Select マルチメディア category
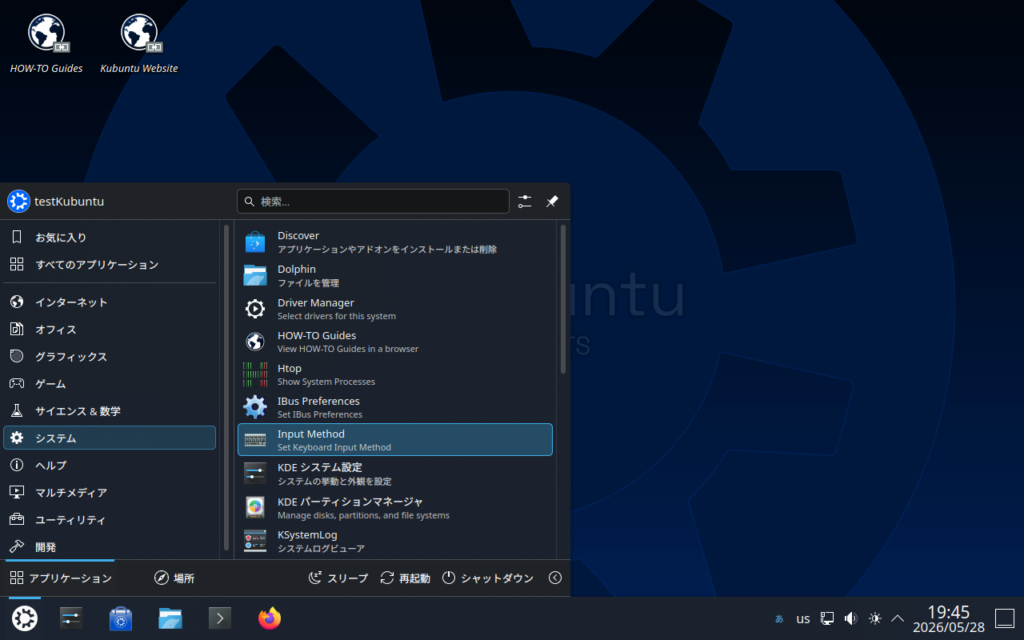The image size is (1024, 640). coord(109,492)
